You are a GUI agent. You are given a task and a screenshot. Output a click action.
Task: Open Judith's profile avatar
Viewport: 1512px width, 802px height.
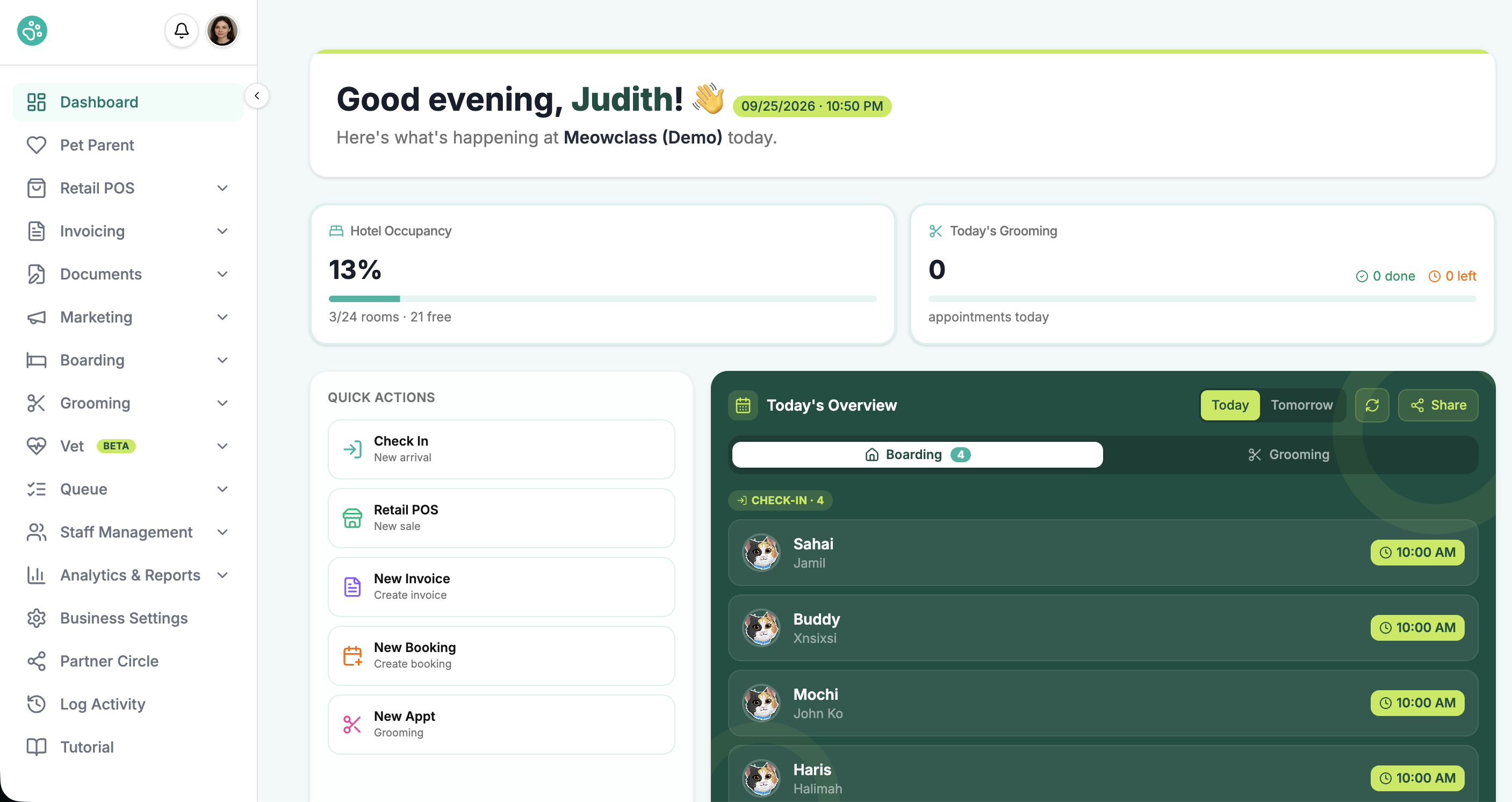click(222, 31)
